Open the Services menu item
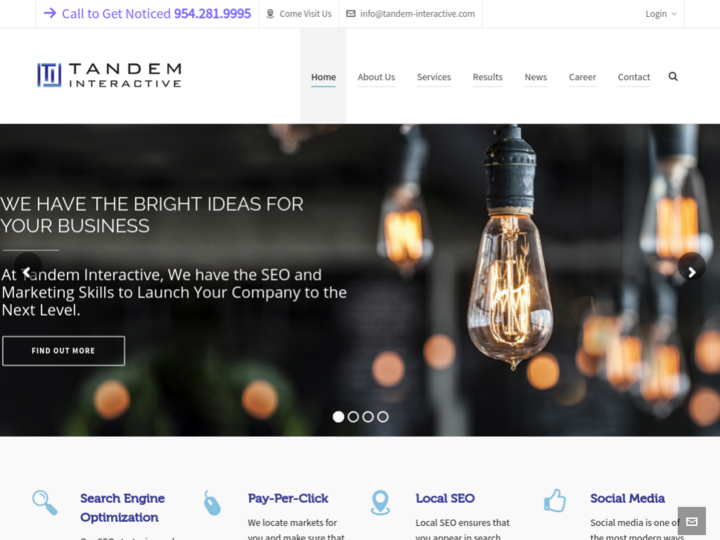This screenshot has height=540, width=720. (434, 77)
